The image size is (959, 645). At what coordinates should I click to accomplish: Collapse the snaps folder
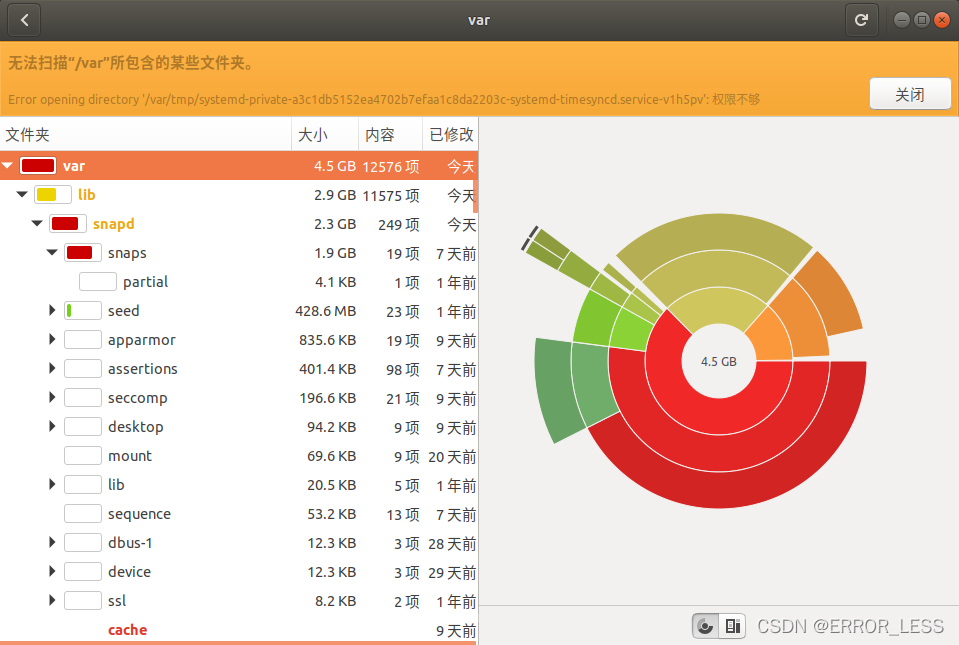coord(52,252)
